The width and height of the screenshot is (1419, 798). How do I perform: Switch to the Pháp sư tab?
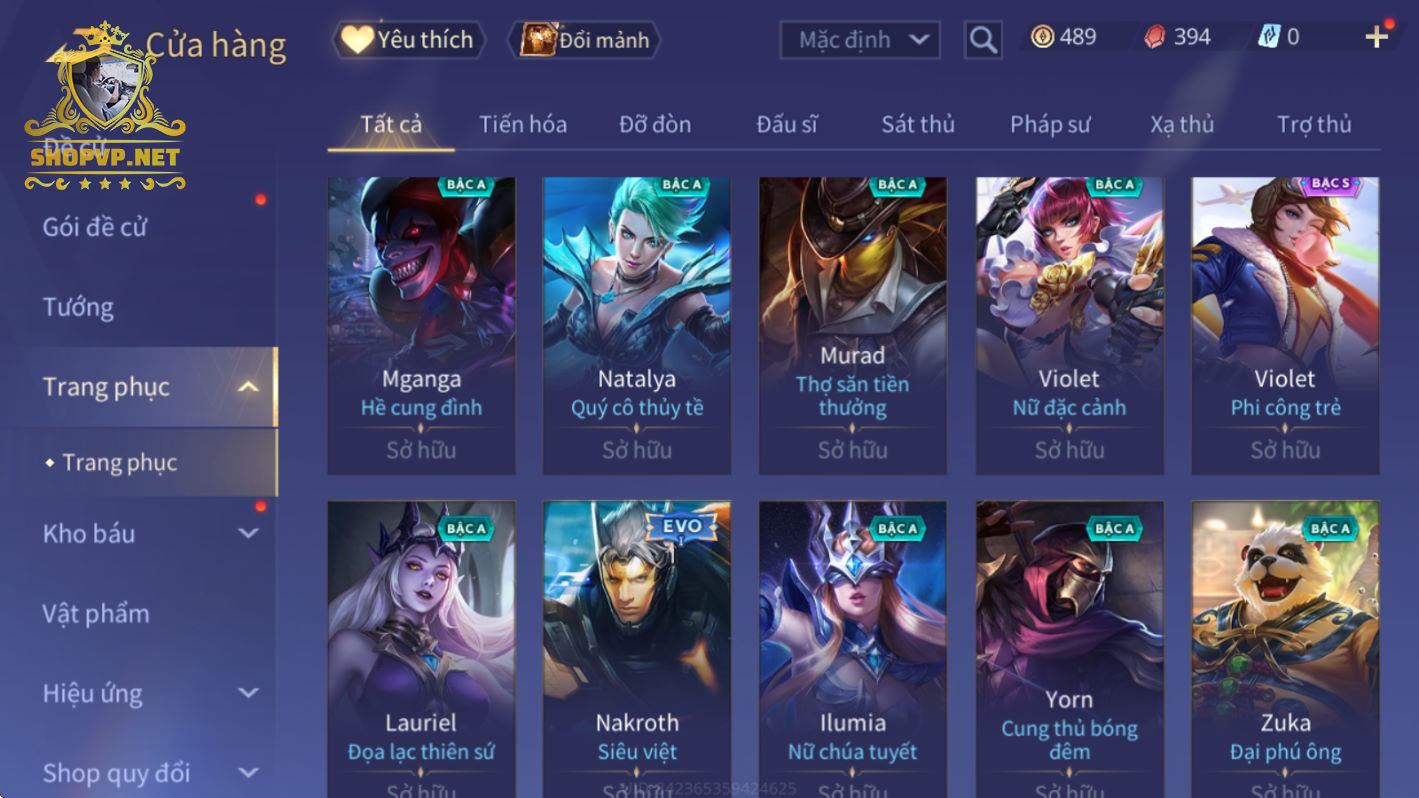[1050, 124]
